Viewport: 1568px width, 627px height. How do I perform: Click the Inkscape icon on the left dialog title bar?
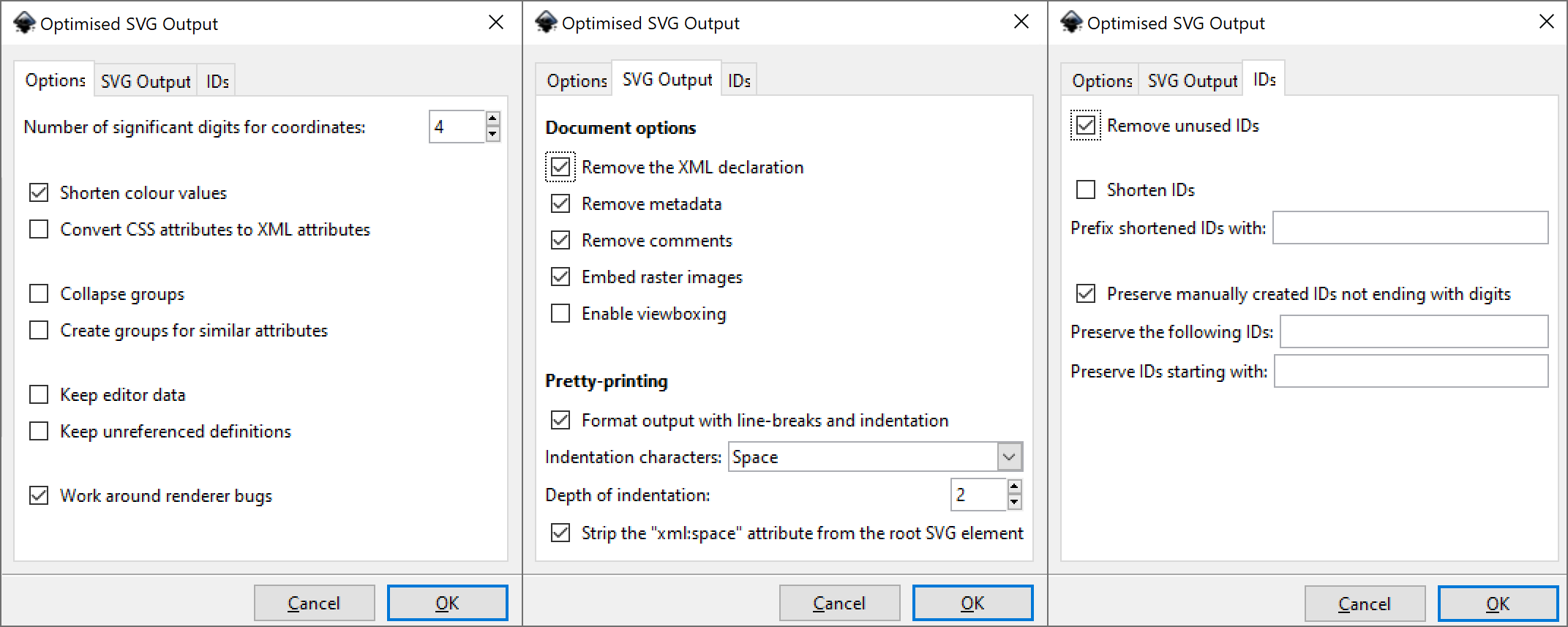point(25,23)
